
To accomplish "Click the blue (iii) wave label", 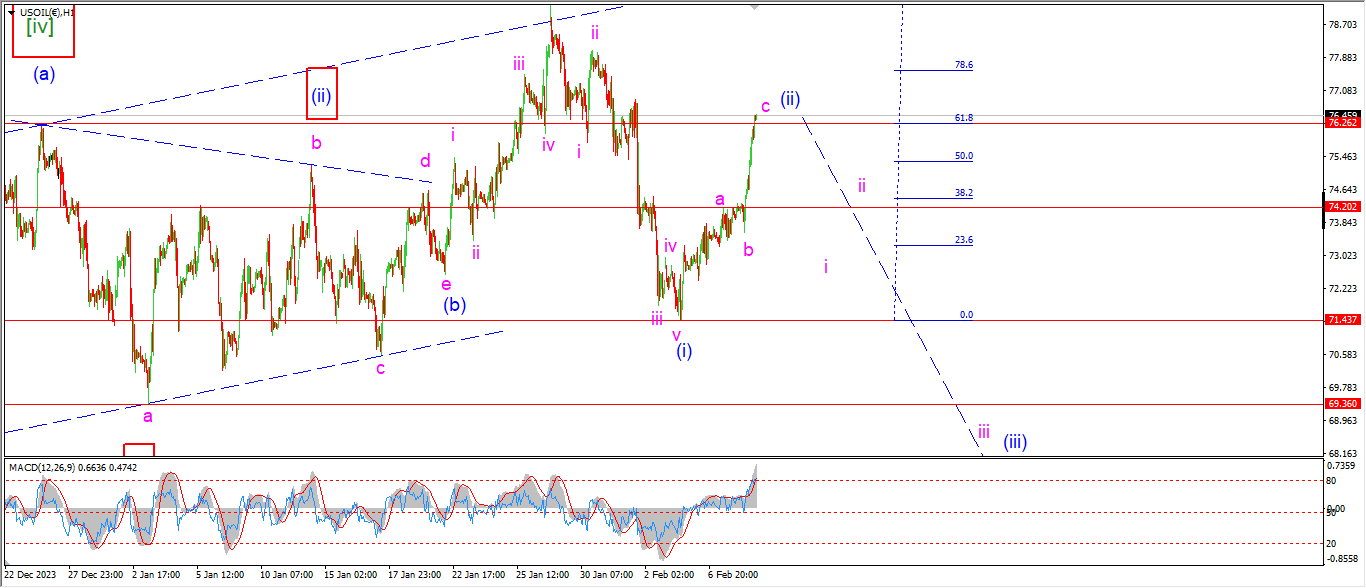I will pyautogui.click(x=1015, y=441).
